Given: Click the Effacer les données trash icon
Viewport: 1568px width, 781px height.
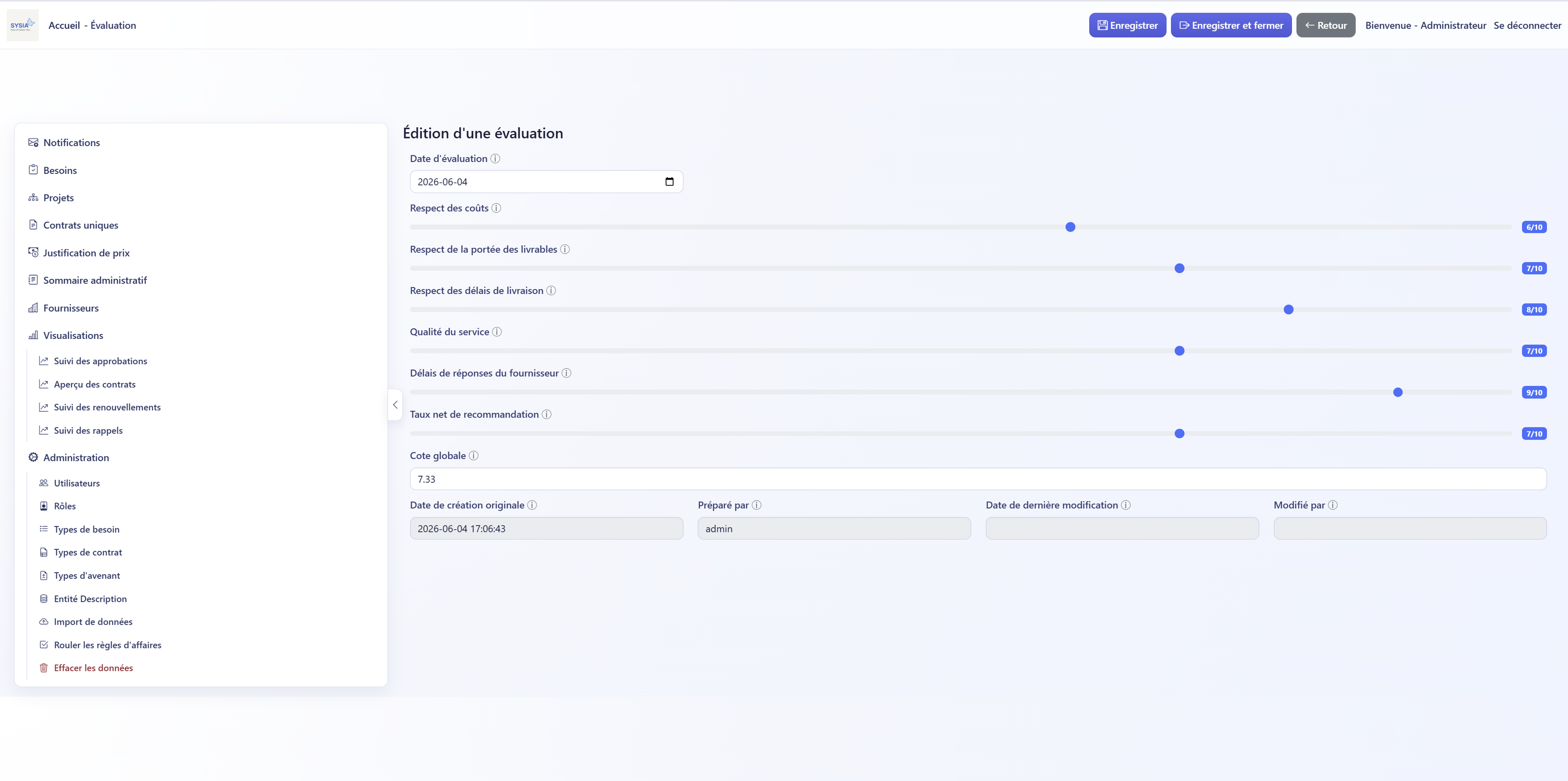Looking at the screenshot, I should 44,668.
